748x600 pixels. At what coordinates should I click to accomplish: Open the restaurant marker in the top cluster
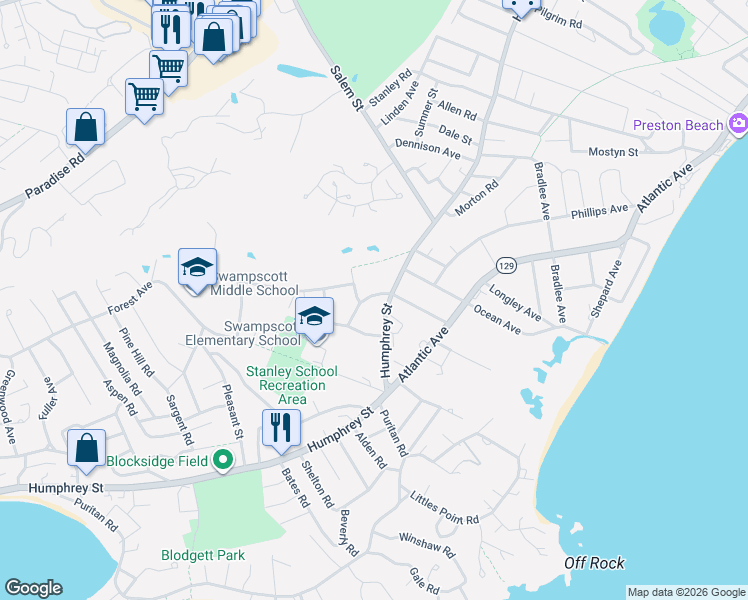[x=171, y=29]
